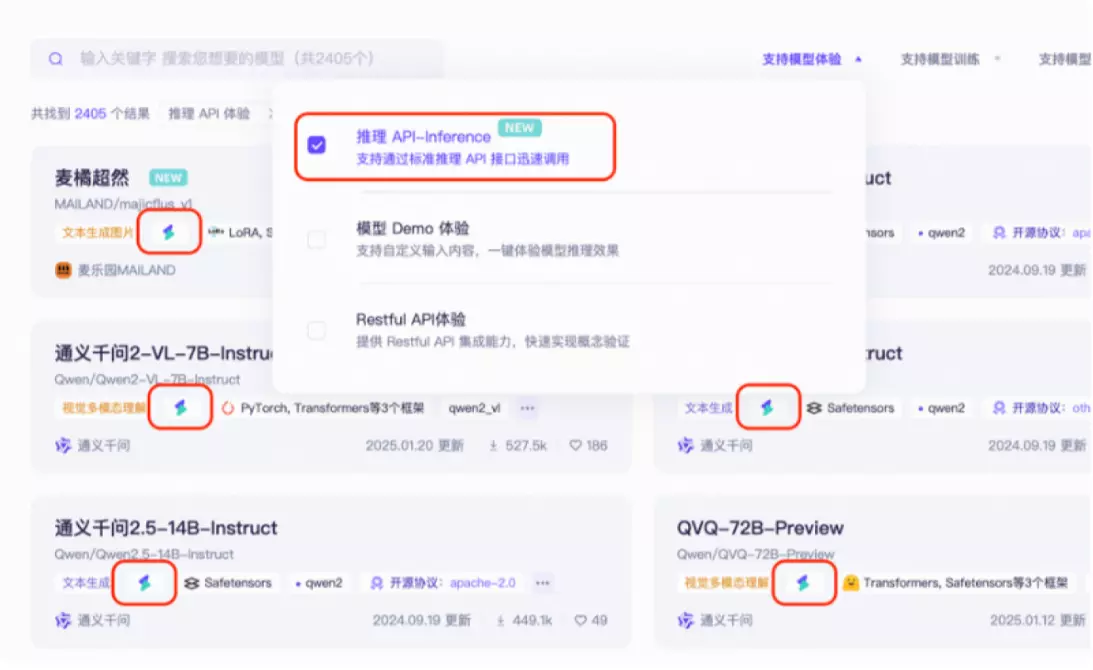Click the 视觉多模态理解 tag on QVQ-72B-Preview

point(725,583)
